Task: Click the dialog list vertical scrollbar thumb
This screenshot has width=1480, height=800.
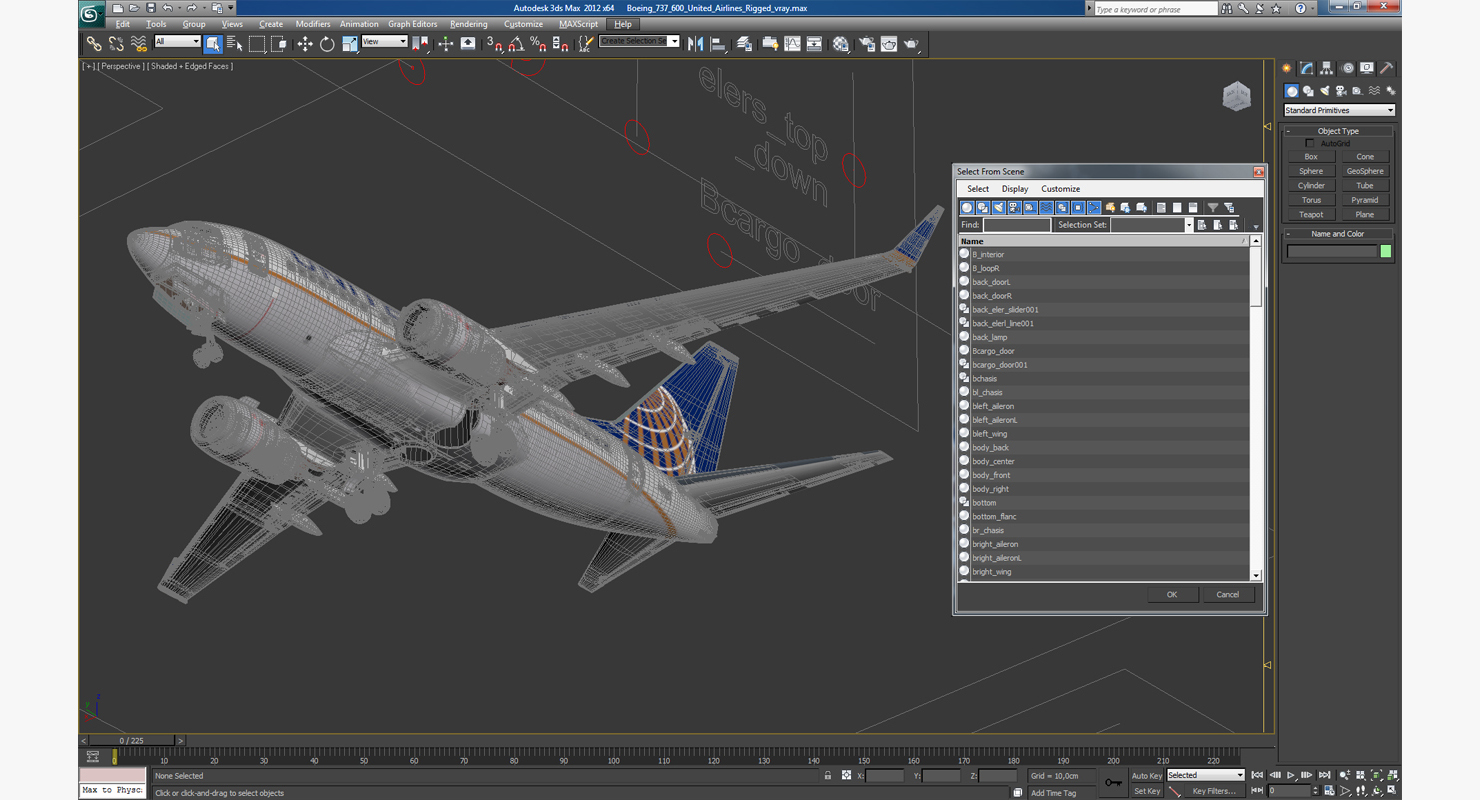Action: coord(1256,276)
